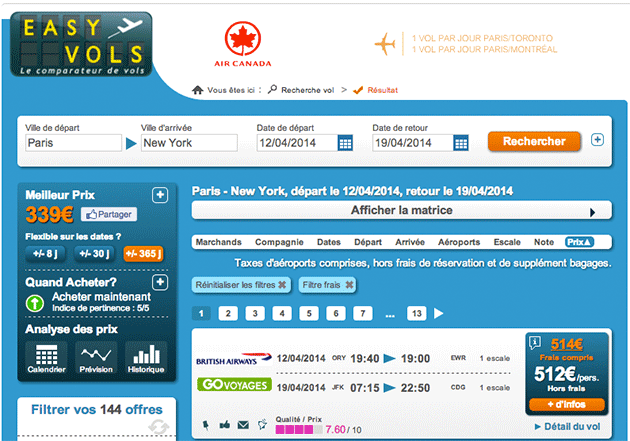Click the Rechercher button

click(x=534, y=141)
